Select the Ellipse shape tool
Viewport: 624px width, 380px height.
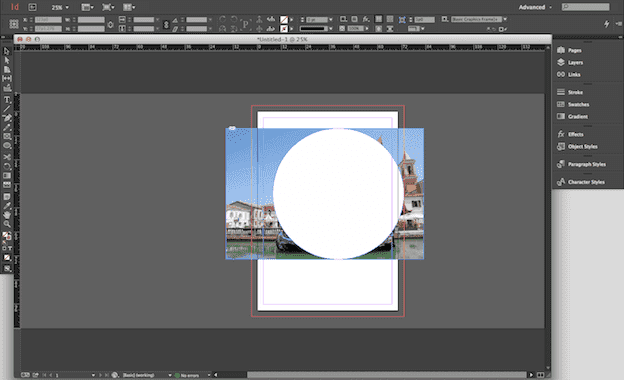[7, 146]
